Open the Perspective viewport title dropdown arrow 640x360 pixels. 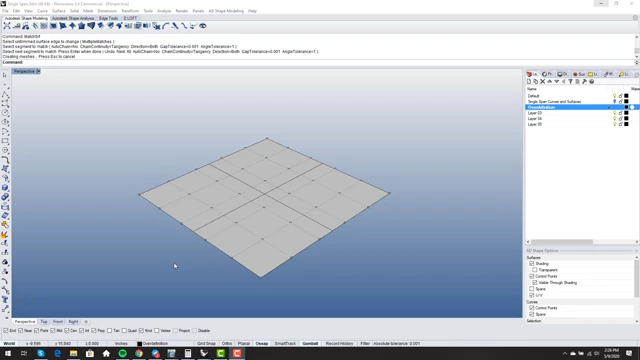[x=38, y=71]
